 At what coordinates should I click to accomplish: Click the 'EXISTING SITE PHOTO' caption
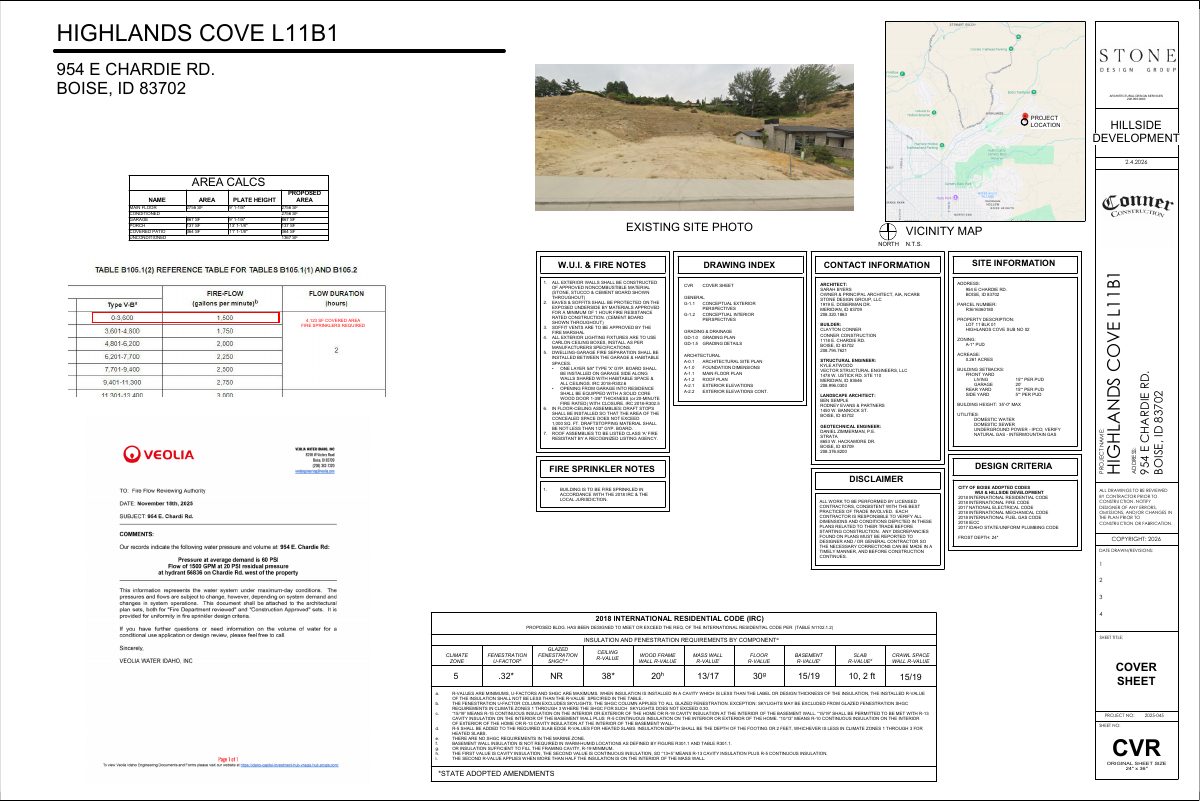689,228
